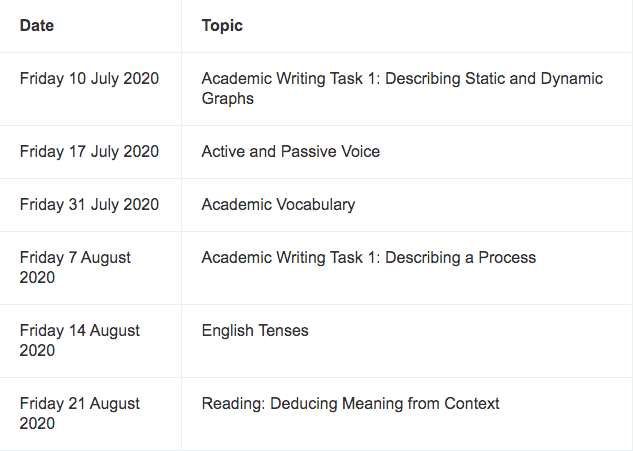Click Reading: Deducing Meaning from Context
Screen dimensions: 633x451
pyautogui.click(x=350, y=404)
